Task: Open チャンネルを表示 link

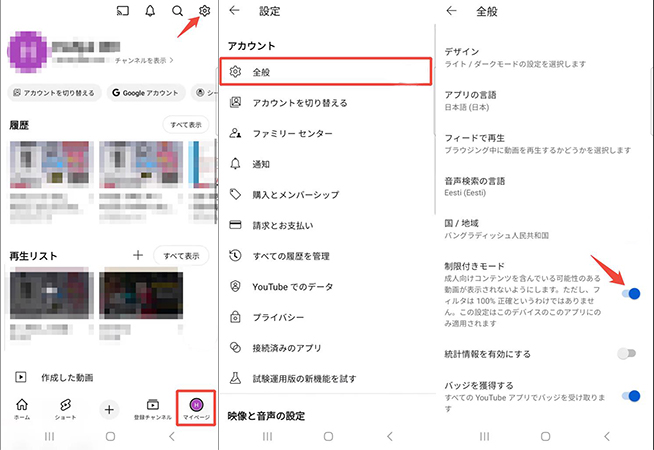Action: [144, 60]
